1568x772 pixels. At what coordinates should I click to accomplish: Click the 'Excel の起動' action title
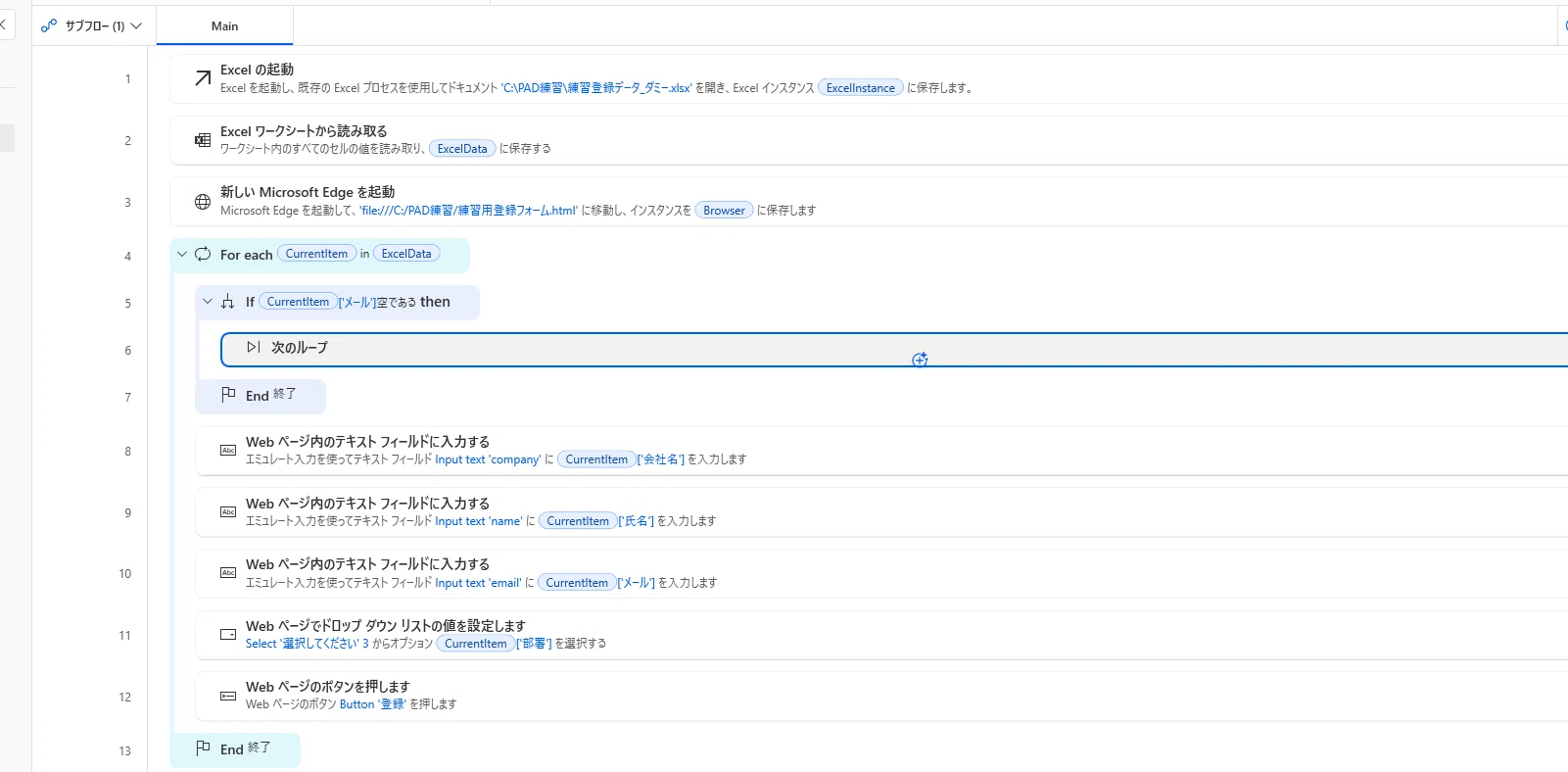coord(257,70)
